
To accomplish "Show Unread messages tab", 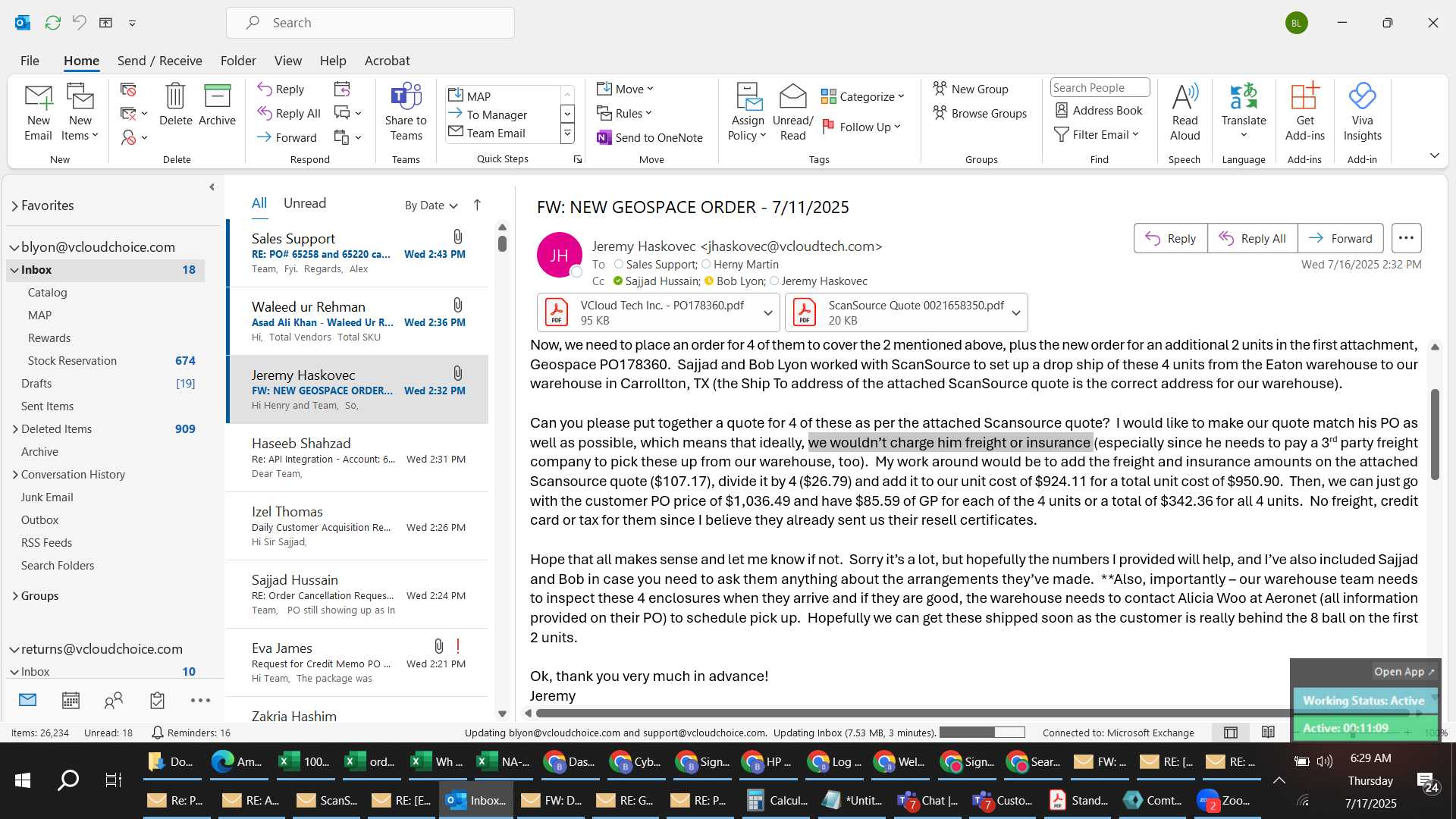I will point(305,203).
